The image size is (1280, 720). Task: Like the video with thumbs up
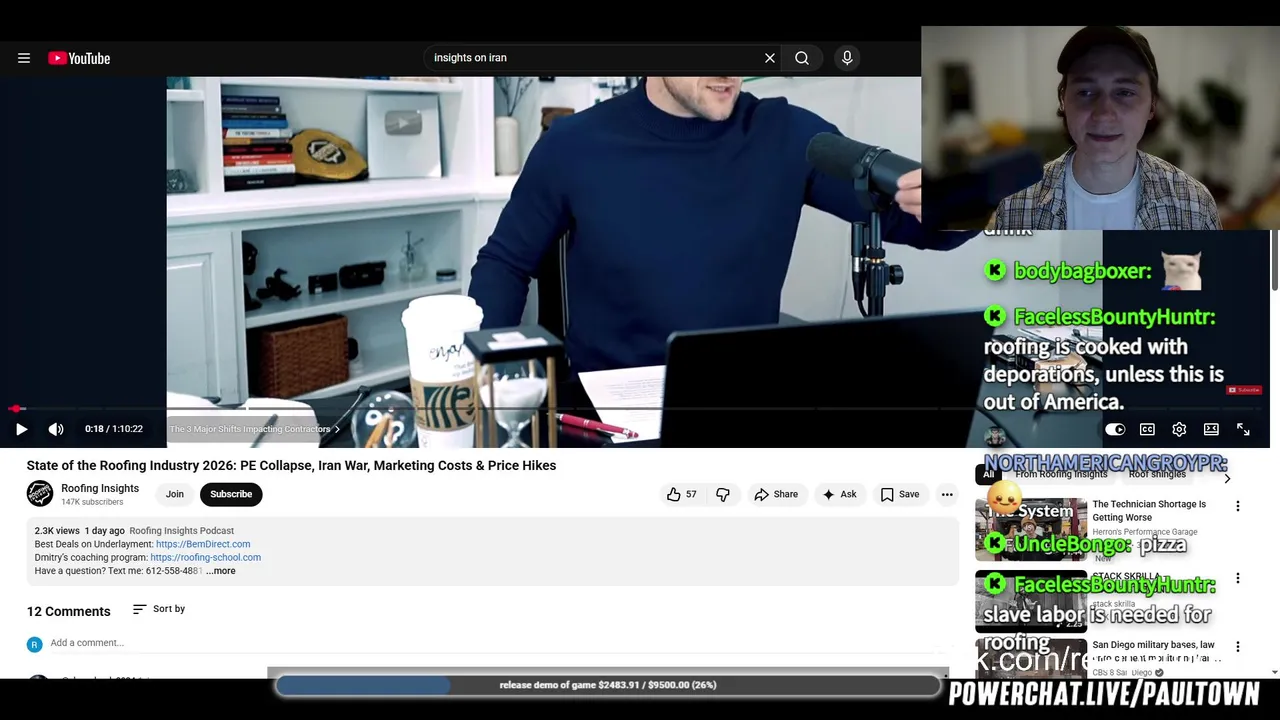(681, 494)
